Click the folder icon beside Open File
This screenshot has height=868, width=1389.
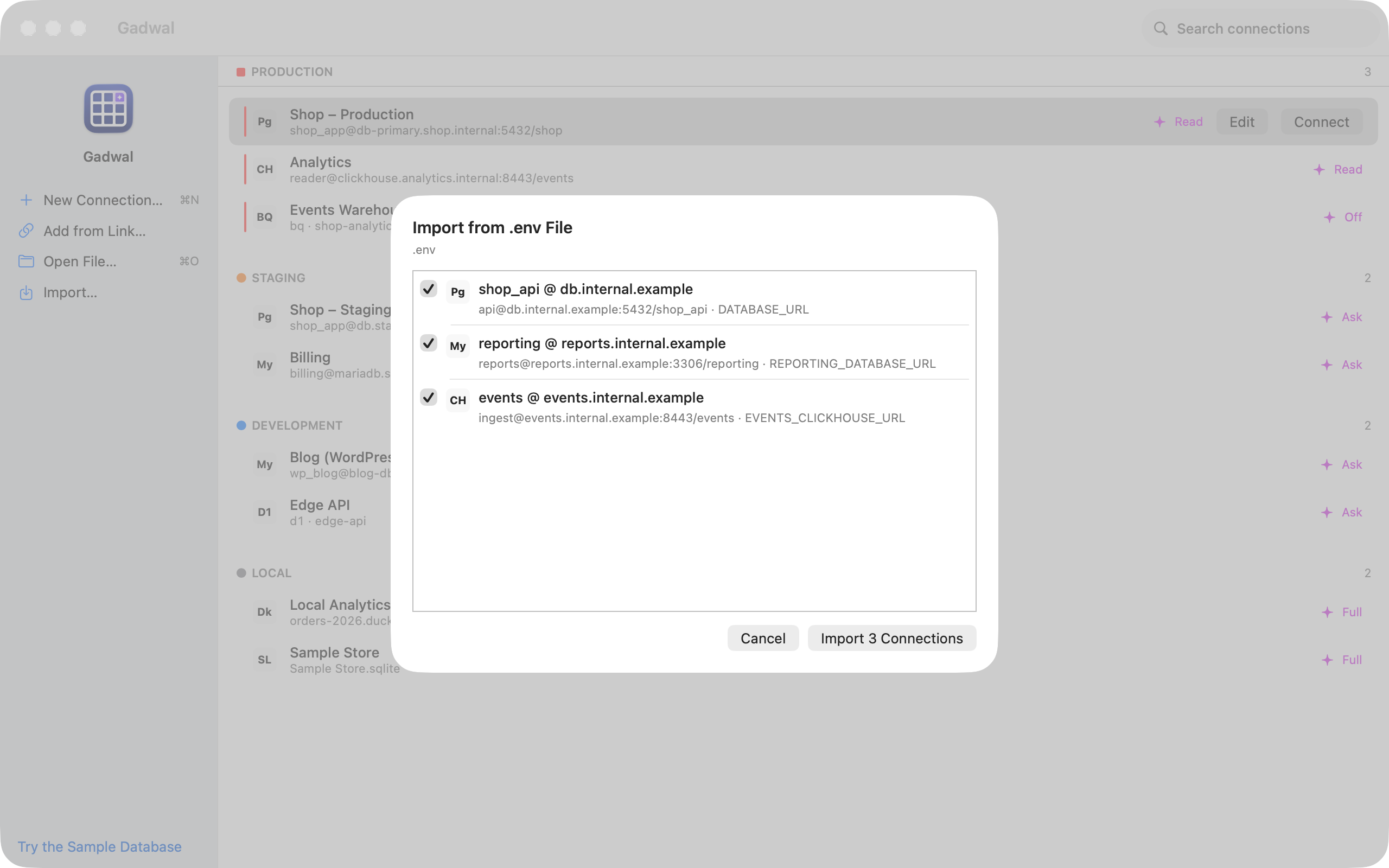[x=26, y=261]
